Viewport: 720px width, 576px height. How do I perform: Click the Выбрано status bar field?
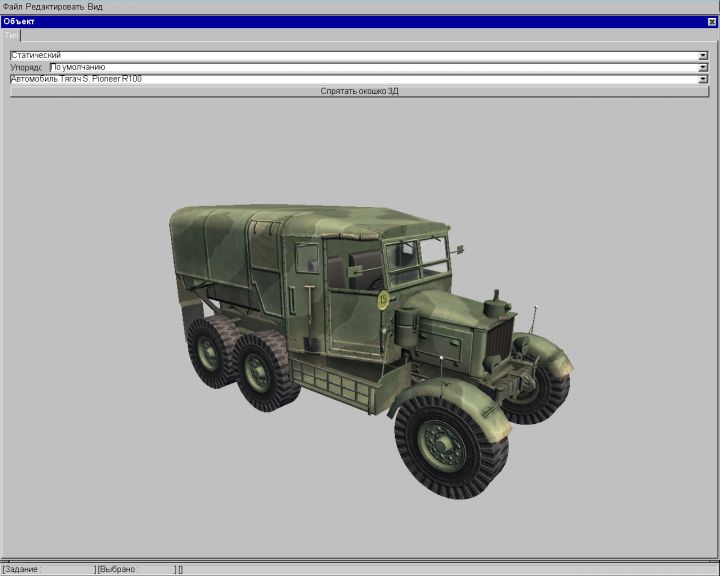pos(135,569)
